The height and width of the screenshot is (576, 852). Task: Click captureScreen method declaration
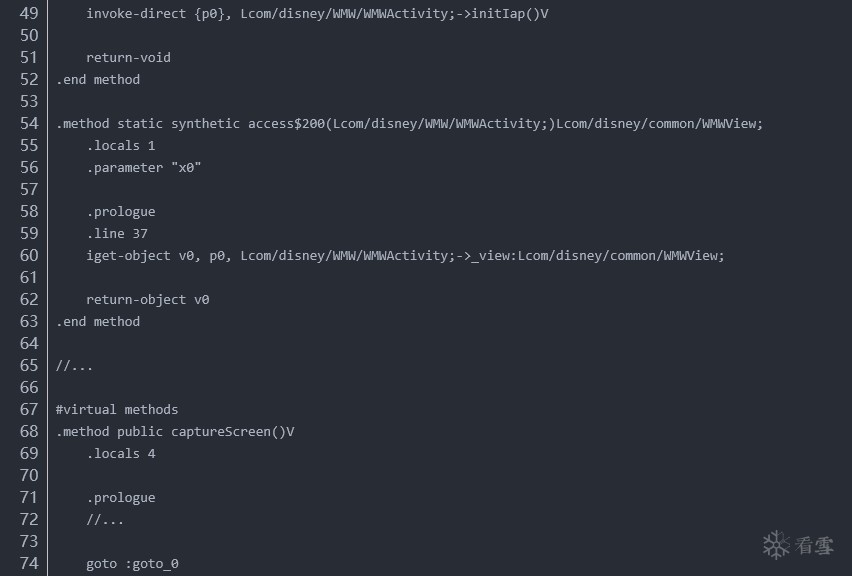point(175,431)
